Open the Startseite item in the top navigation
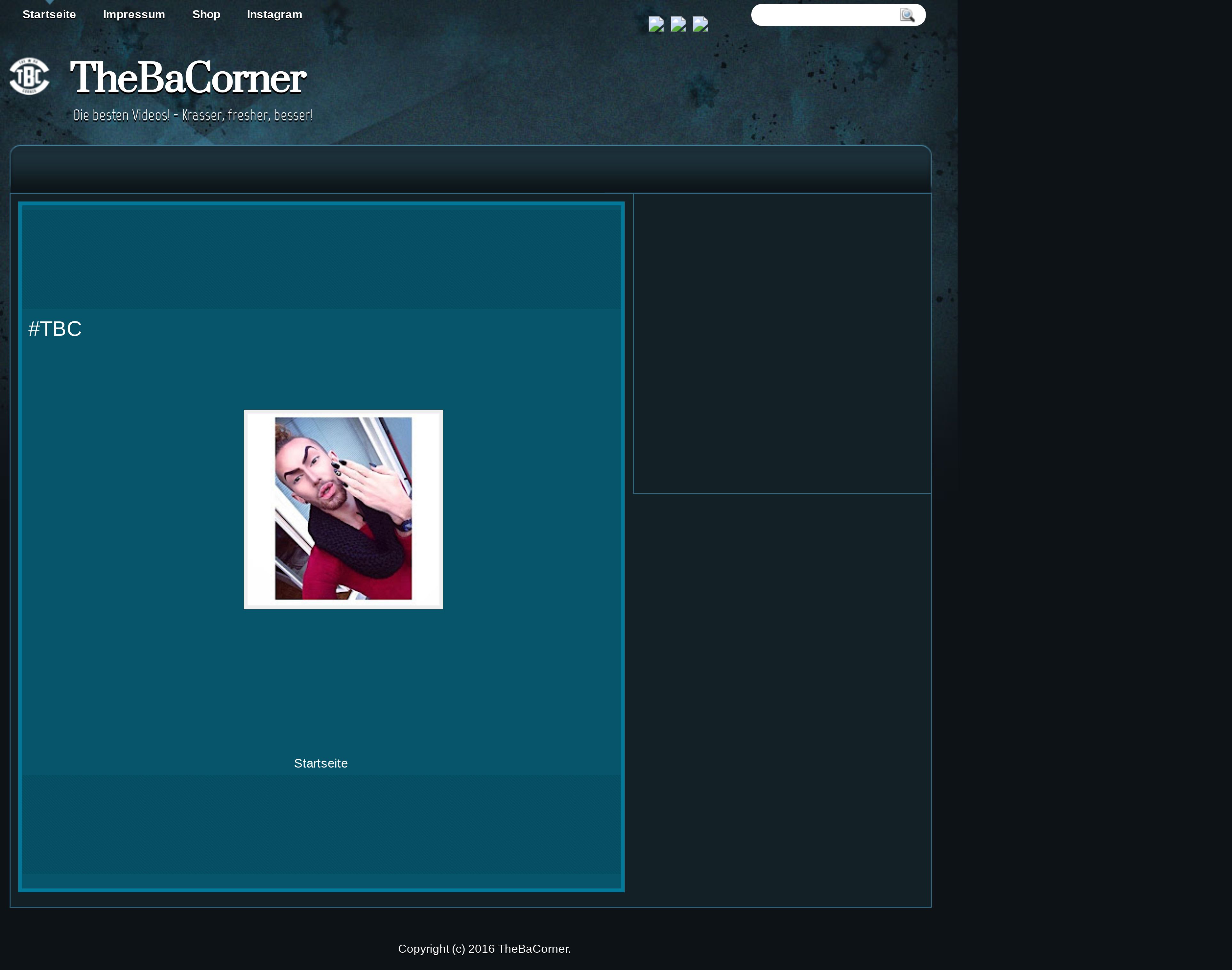 pos(49,14)
